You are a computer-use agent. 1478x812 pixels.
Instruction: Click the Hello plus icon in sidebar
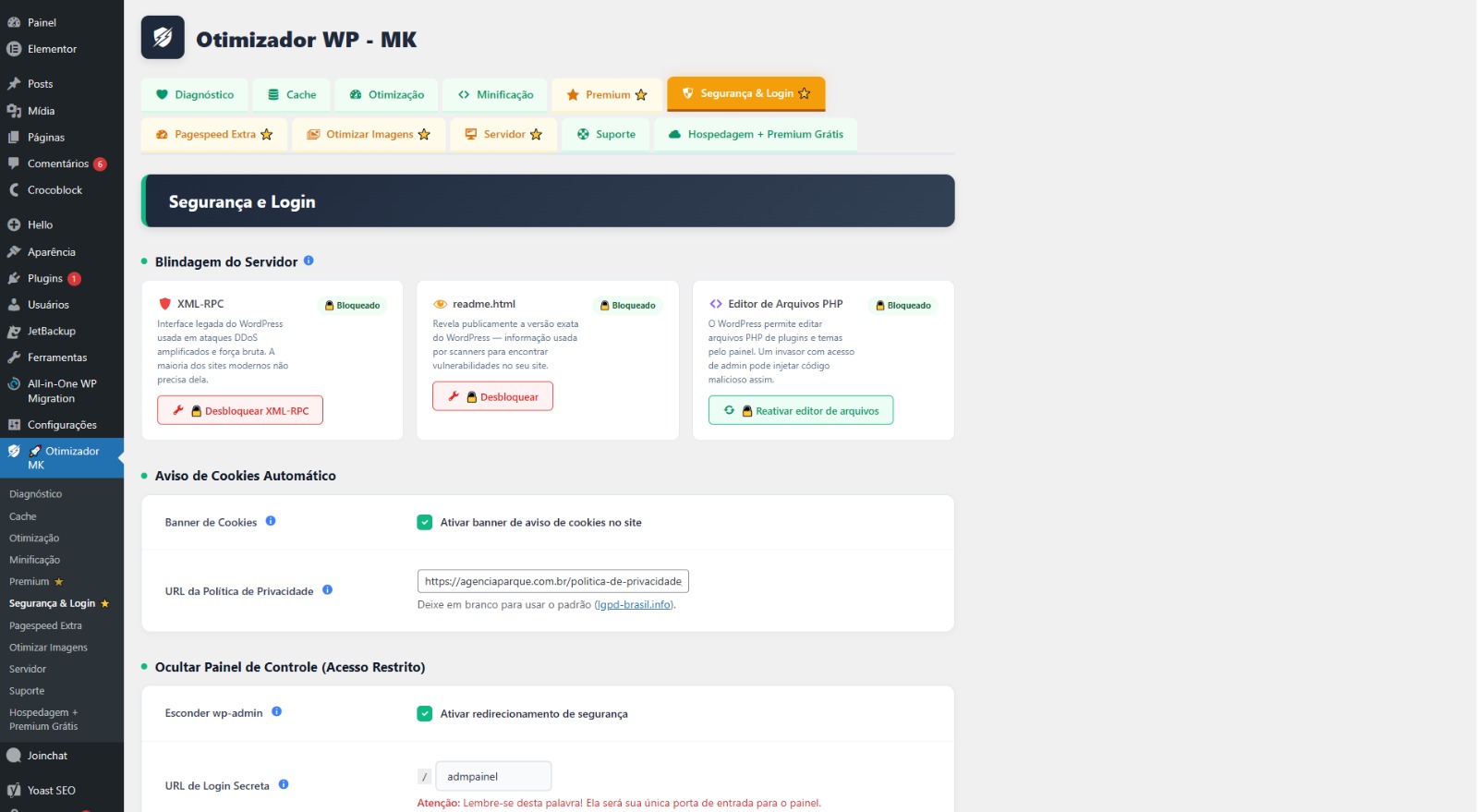pos(14,224)
